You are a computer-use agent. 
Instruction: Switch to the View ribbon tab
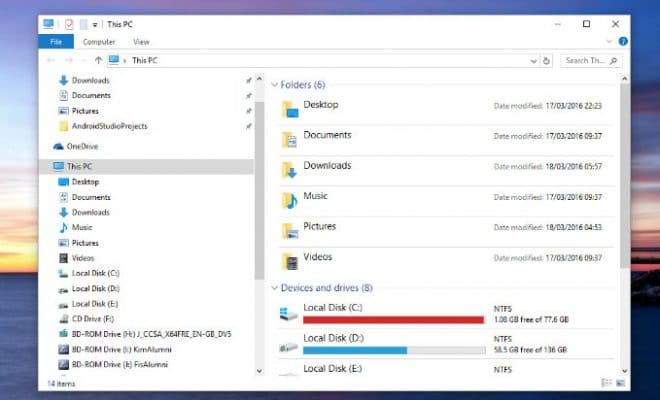[141, 42]
